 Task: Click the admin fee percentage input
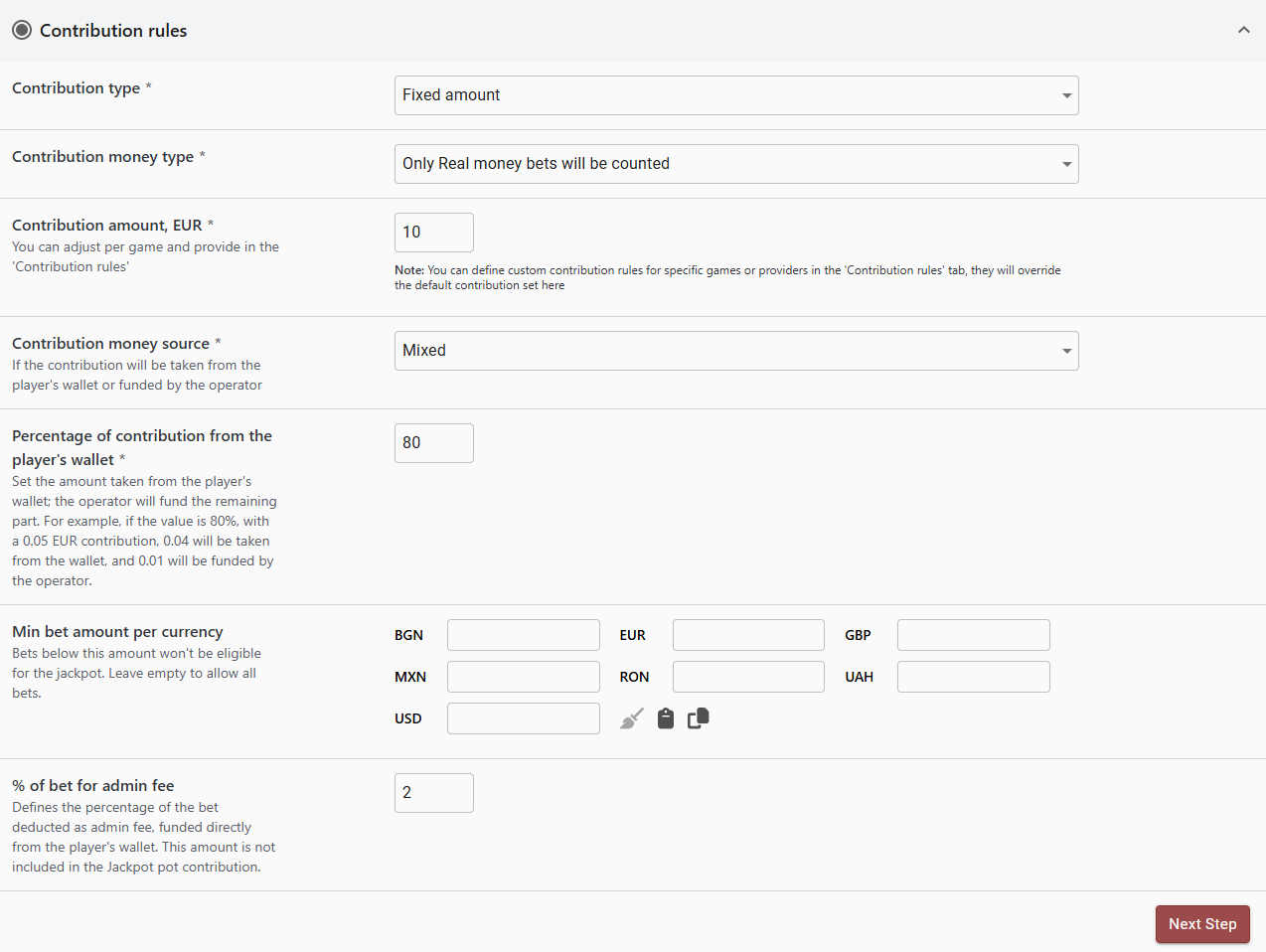coord(433,793)
